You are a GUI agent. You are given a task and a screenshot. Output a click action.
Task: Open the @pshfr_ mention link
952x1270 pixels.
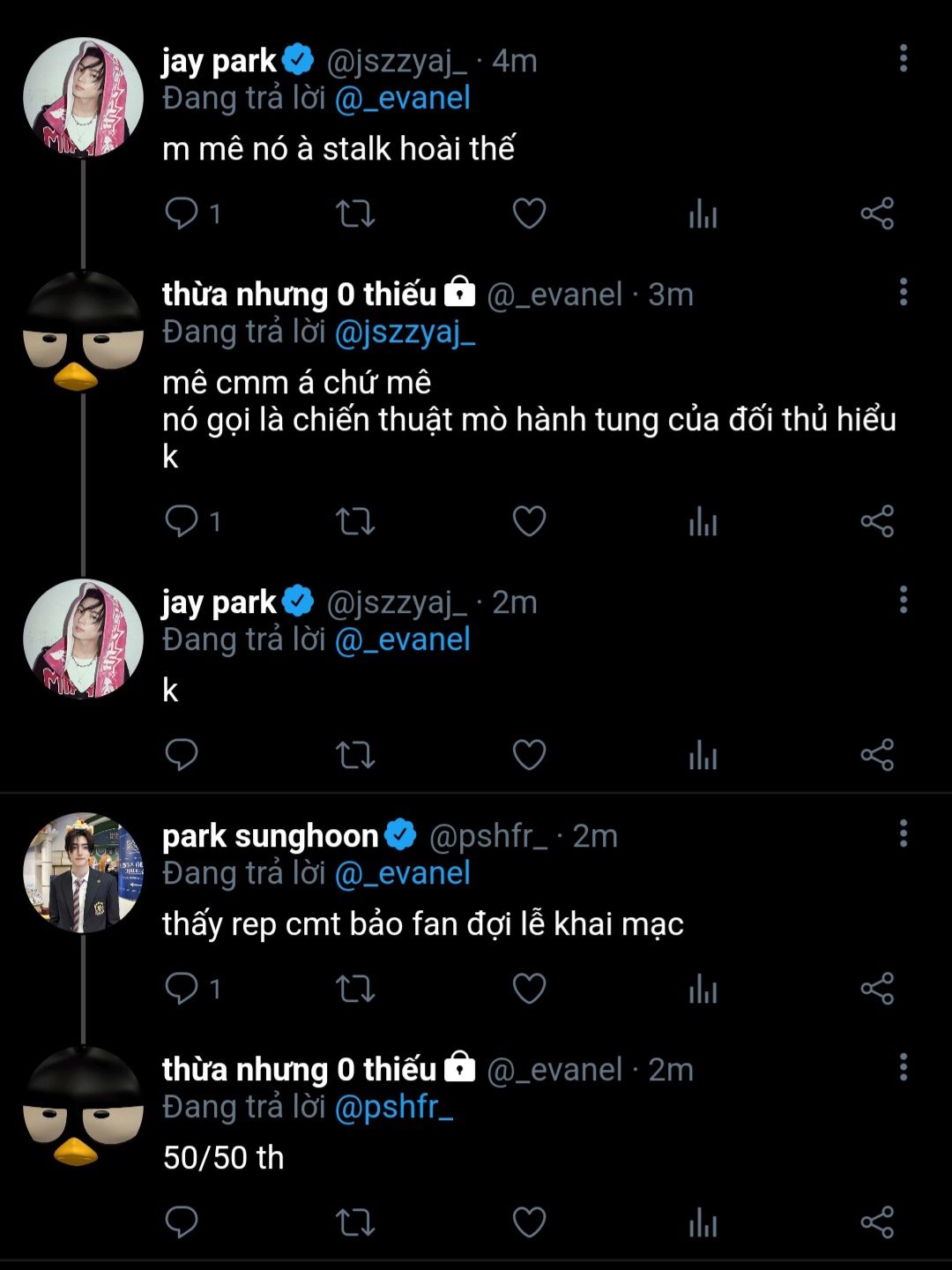tap(394, 1107)
